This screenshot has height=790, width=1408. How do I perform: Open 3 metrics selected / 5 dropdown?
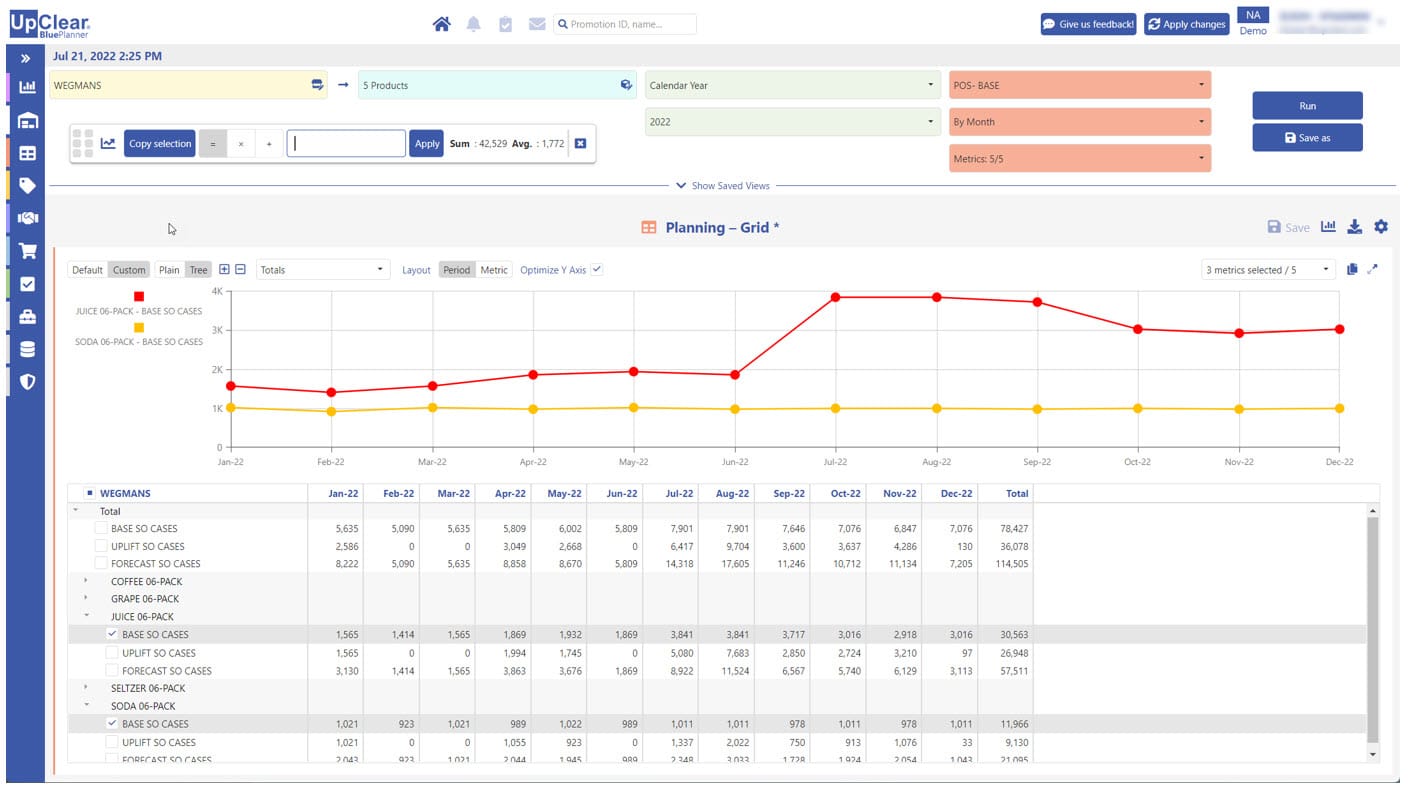[1268, 269]
